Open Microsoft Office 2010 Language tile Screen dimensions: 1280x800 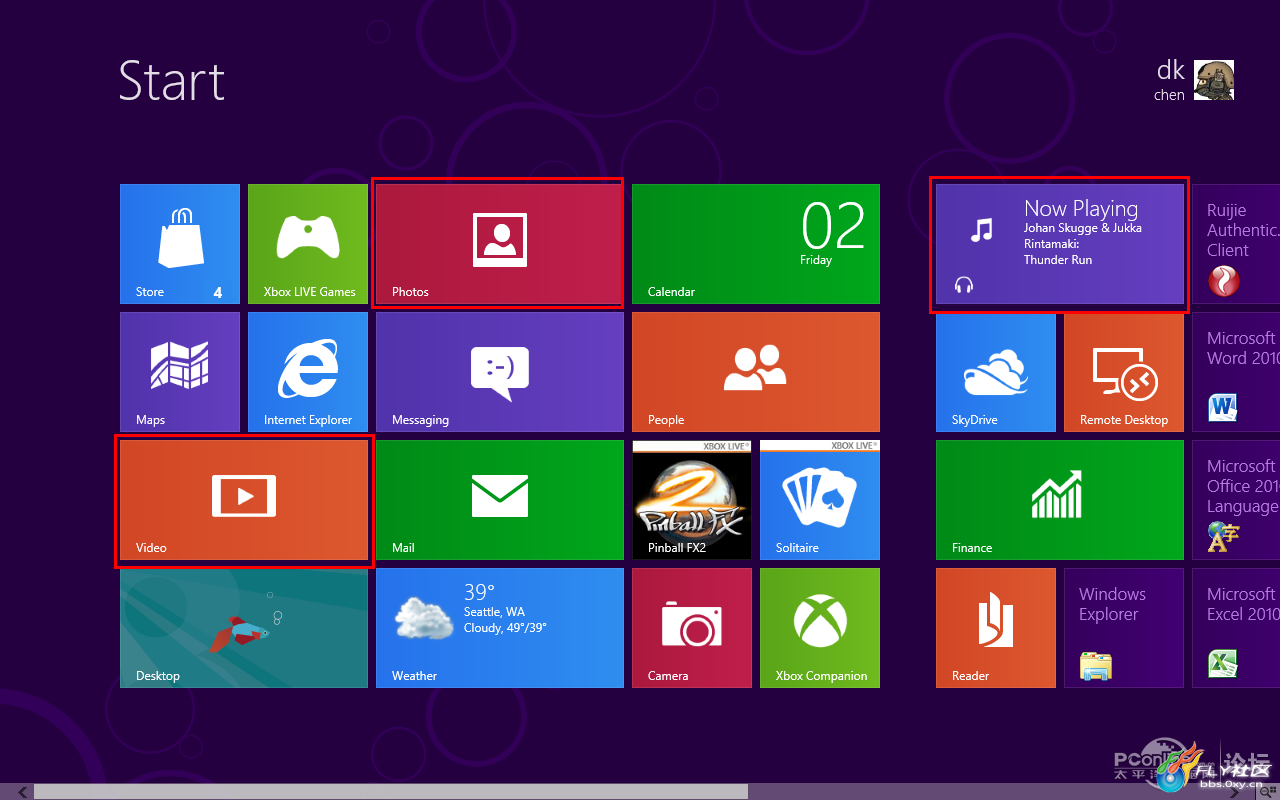pyautogui.click(x=1236, y=500)
